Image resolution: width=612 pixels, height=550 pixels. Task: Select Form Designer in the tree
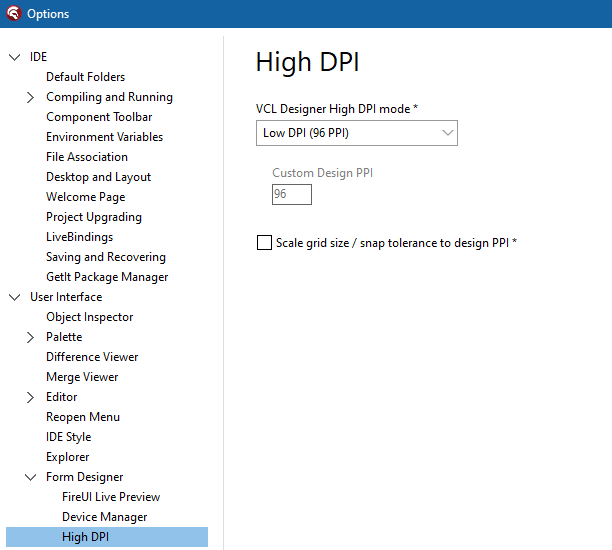[x=84, y=477]
